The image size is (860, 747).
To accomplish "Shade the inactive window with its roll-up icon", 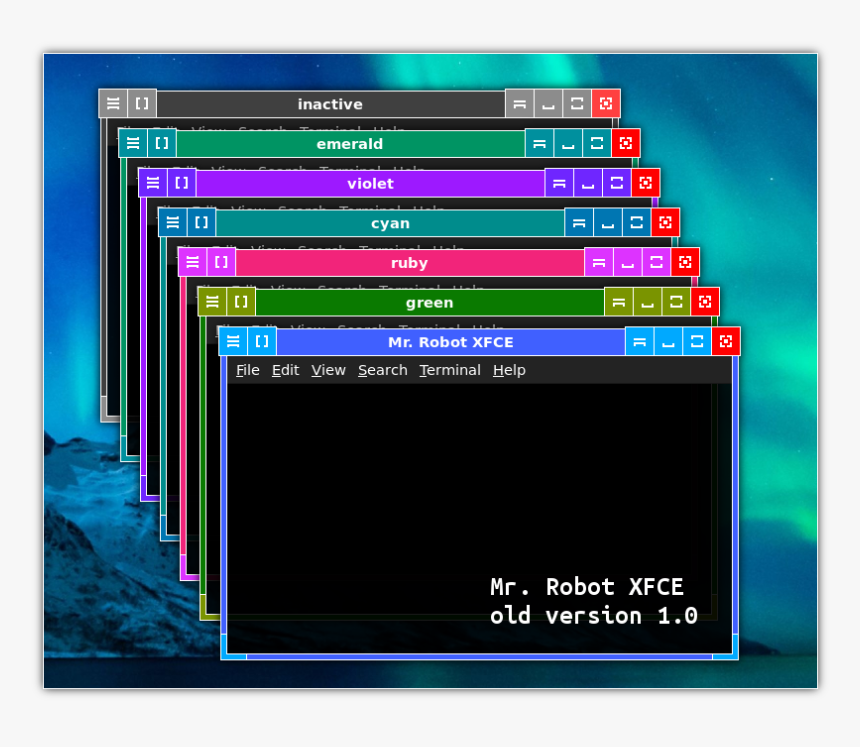I will coord(519,104).
